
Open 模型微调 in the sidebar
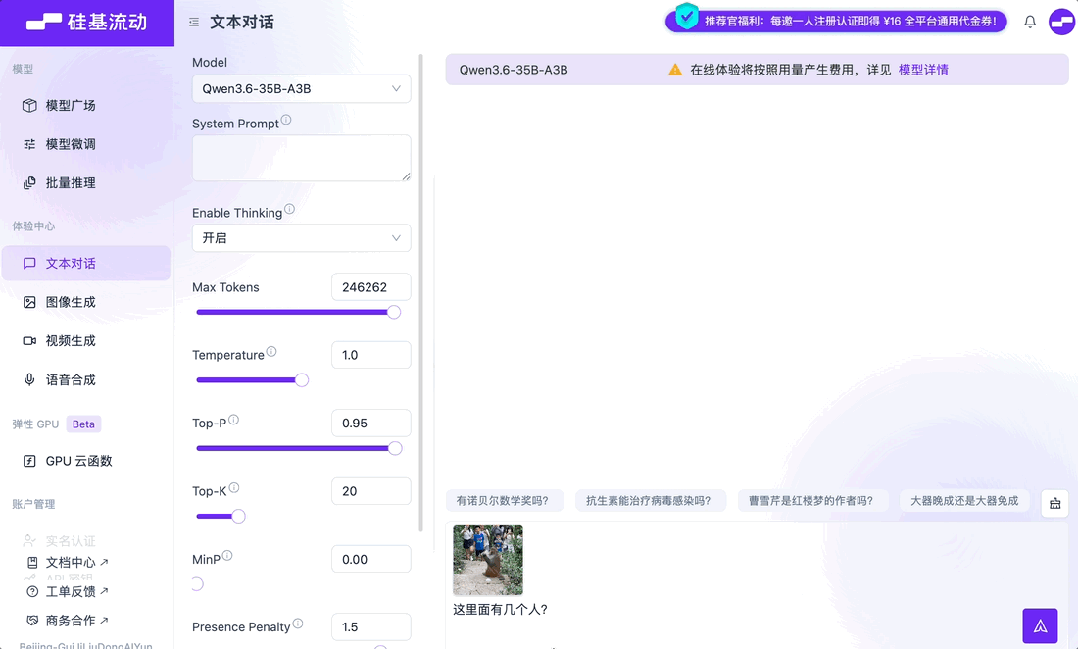coord(87,144)
